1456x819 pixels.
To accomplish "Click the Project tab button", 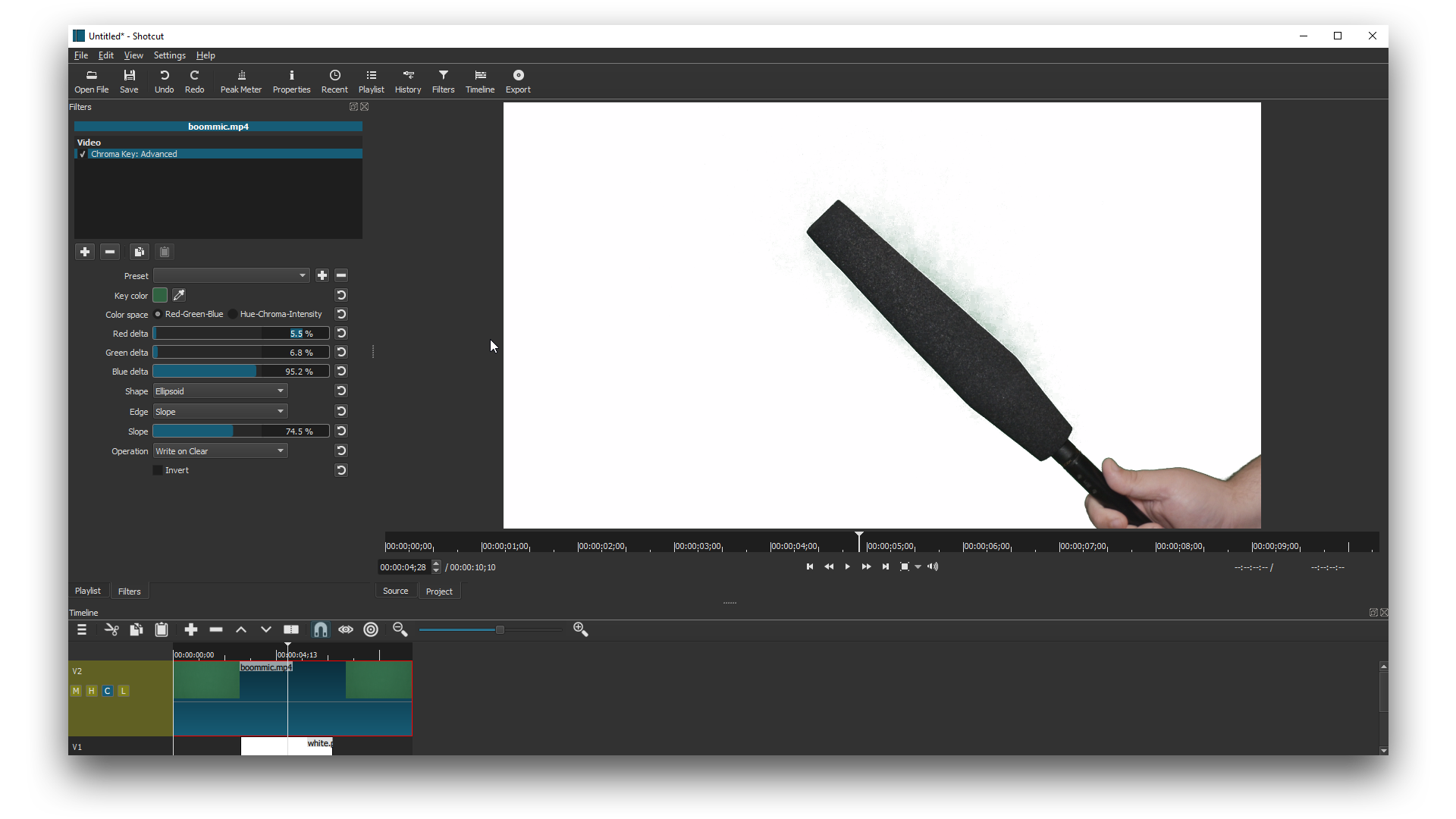I will tap(439, 591).
